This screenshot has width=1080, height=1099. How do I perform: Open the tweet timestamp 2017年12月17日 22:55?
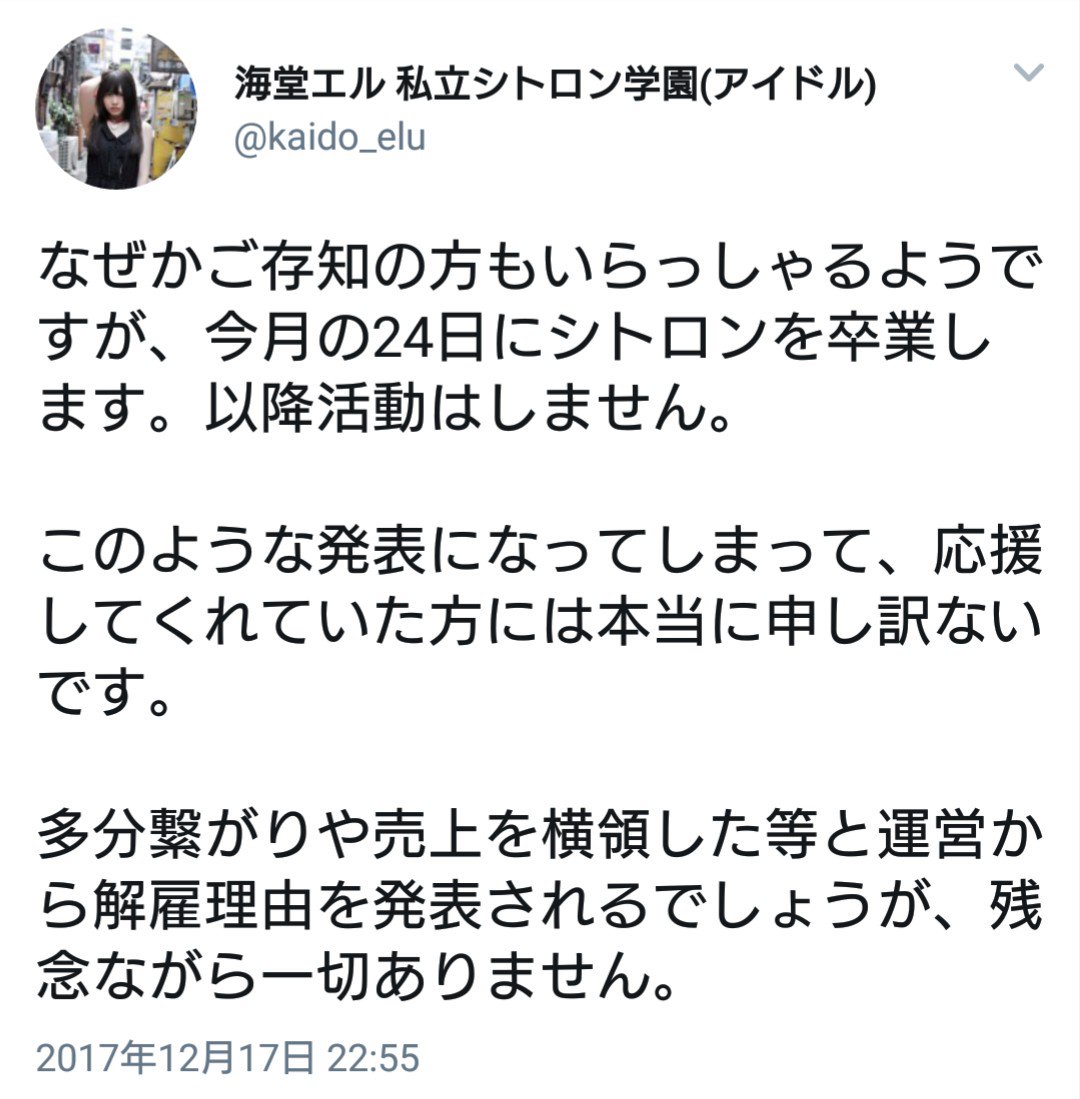point(228,1058)
